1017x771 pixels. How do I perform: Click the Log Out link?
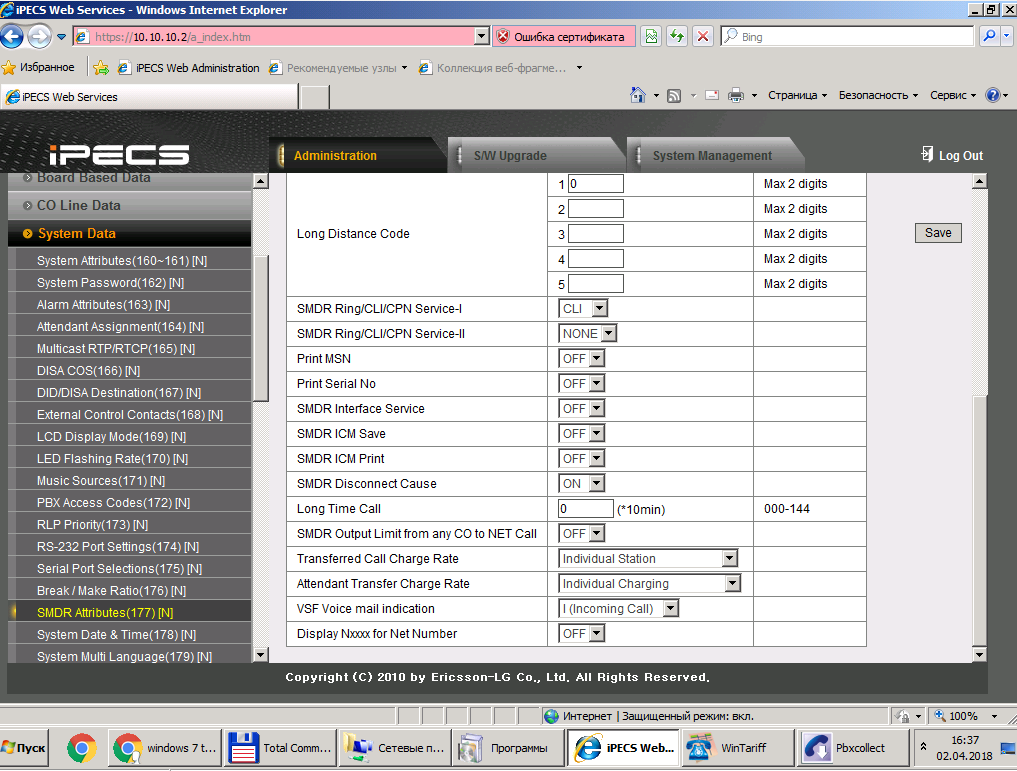[951, 155]
